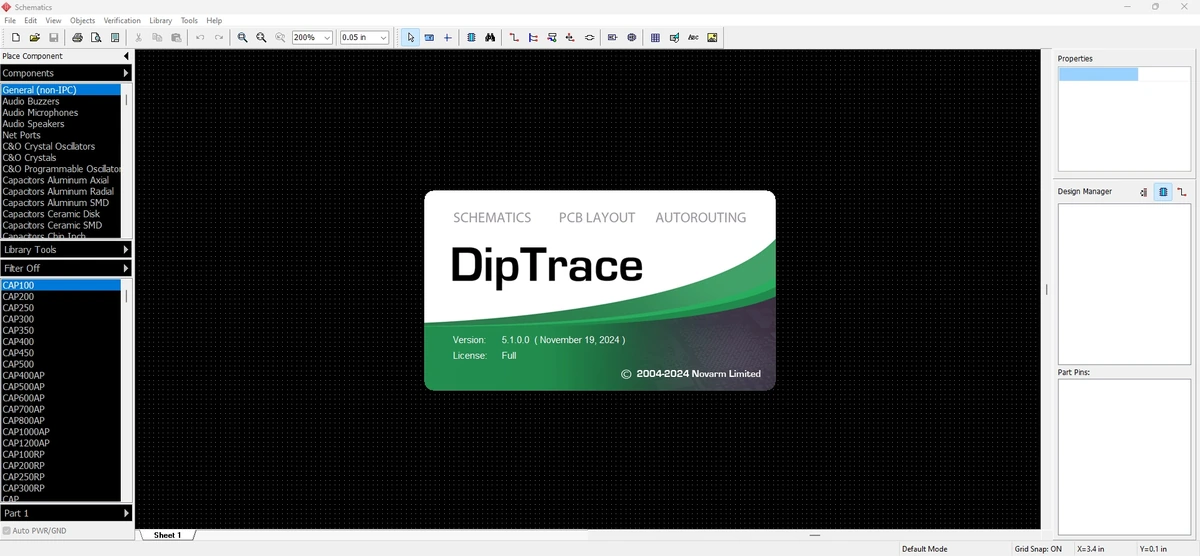Open Print Preview from toolbar

point(96,38)
